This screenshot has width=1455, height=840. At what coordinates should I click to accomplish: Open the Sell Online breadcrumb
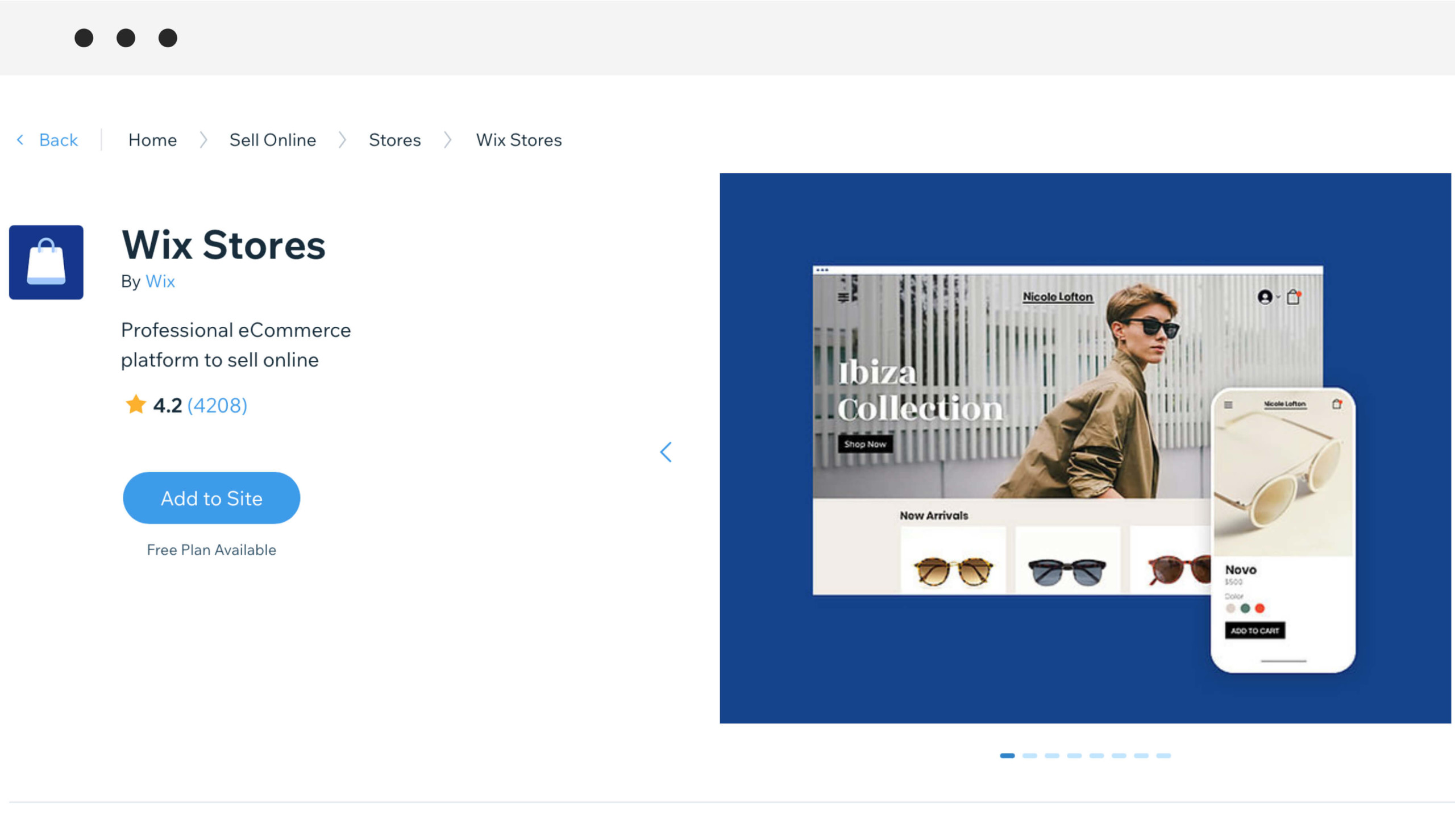point(272,140)
